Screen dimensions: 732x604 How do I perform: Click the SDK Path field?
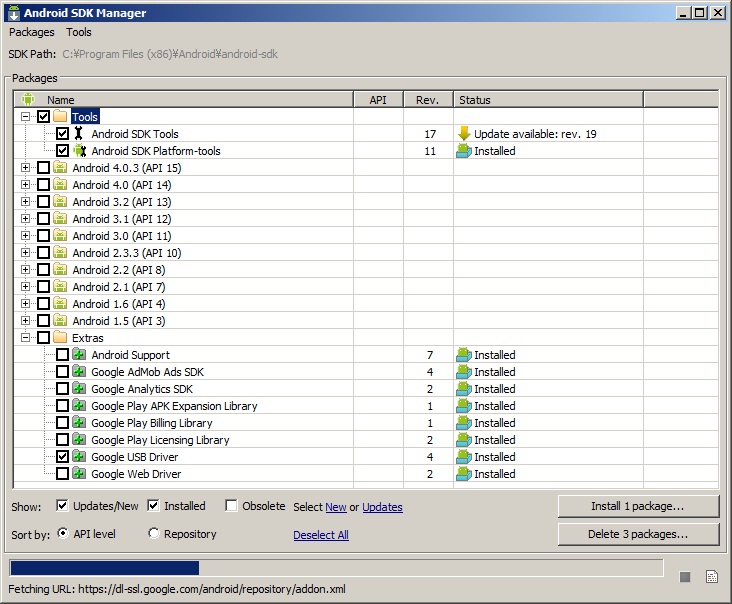pos(170,54)
